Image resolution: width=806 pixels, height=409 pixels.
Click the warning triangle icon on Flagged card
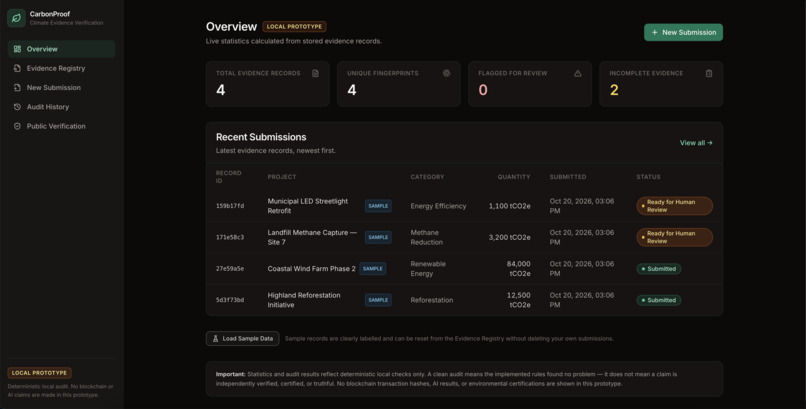point(578,73)
